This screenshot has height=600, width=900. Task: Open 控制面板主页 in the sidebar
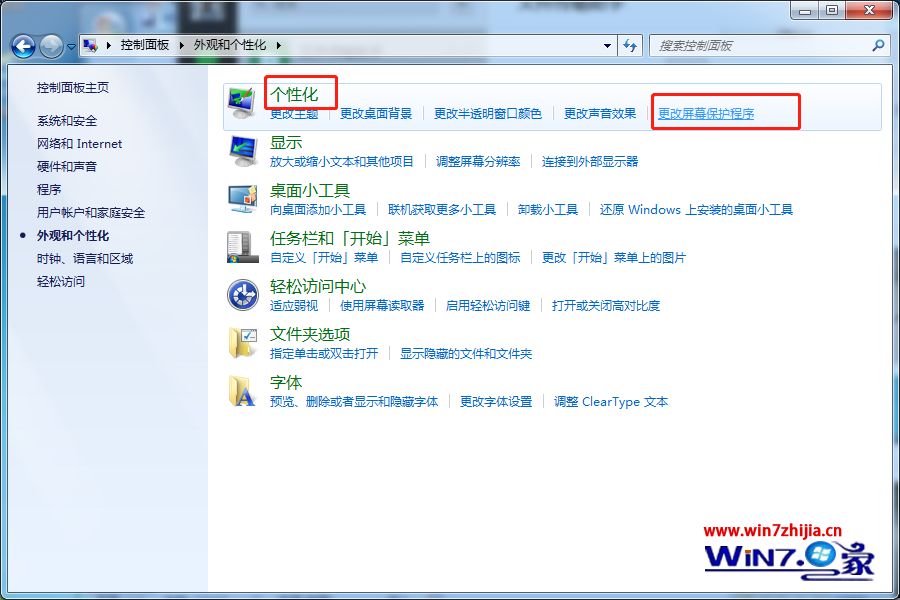tap(72, 88)
